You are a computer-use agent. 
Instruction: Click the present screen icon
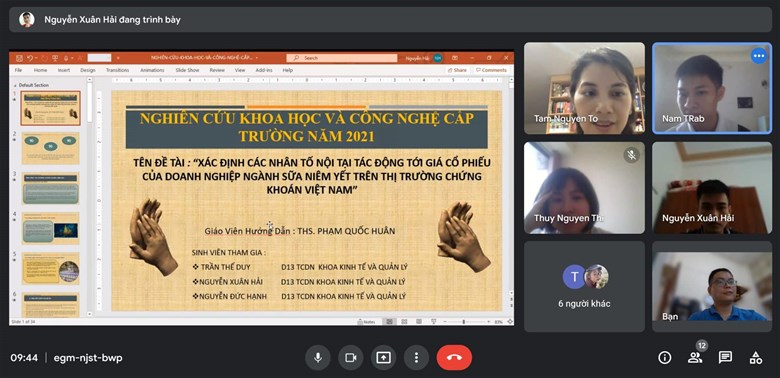(384, 358)
